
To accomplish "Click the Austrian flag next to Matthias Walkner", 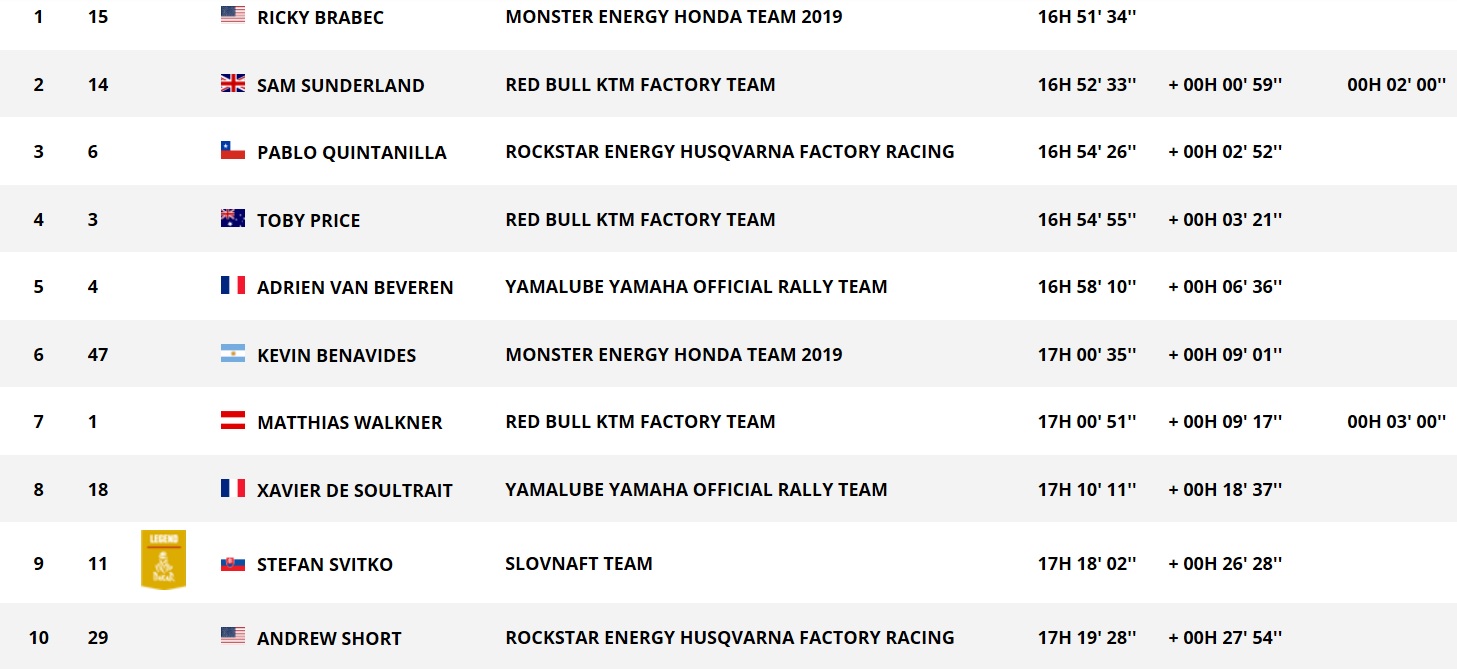I will click(x=233, y=420).
